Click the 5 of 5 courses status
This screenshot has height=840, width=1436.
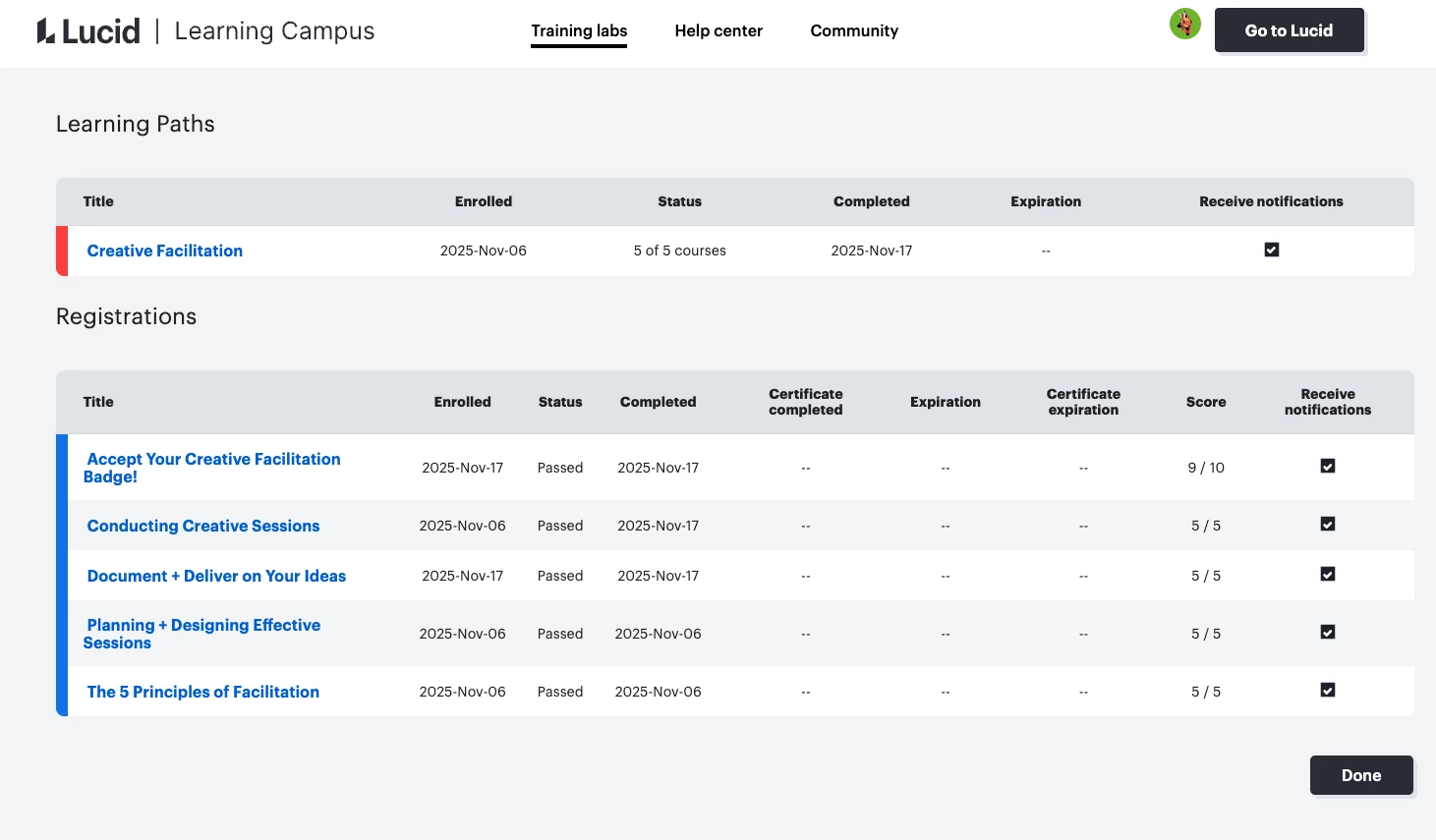(680, 251)
